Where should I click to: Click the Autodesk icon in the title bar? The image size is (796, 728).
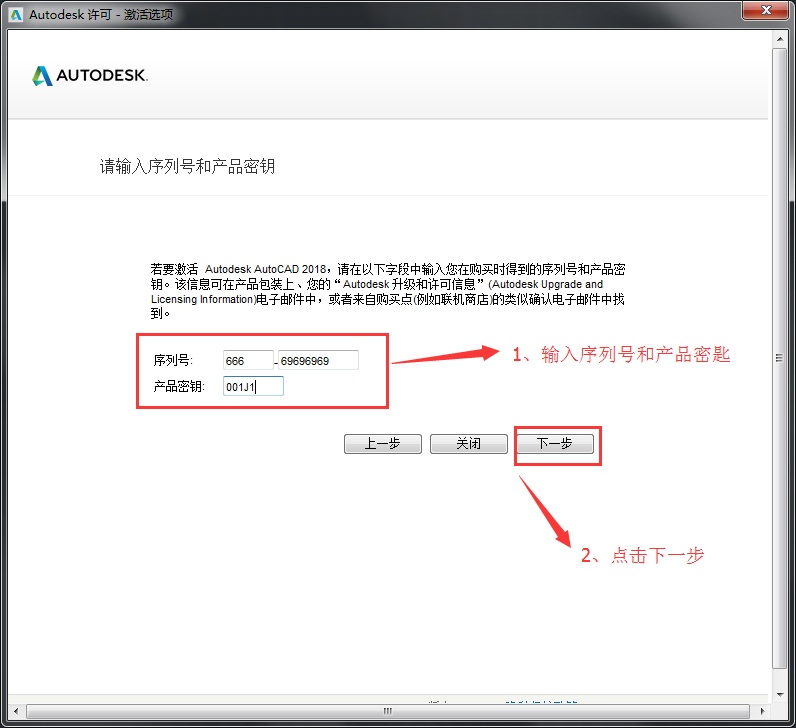[16, 15]
